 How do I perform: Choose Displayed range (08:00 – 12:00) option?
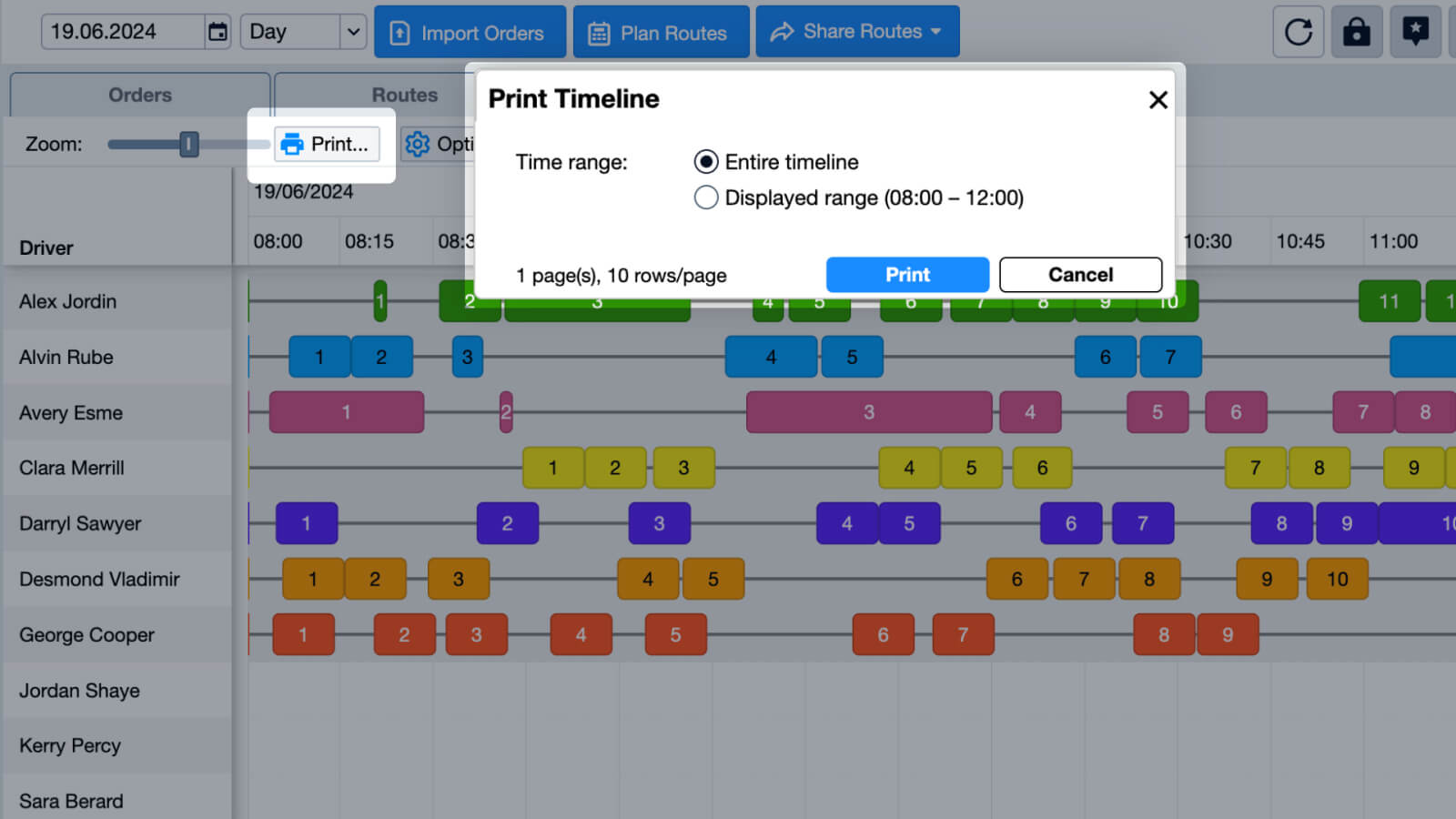706,197
